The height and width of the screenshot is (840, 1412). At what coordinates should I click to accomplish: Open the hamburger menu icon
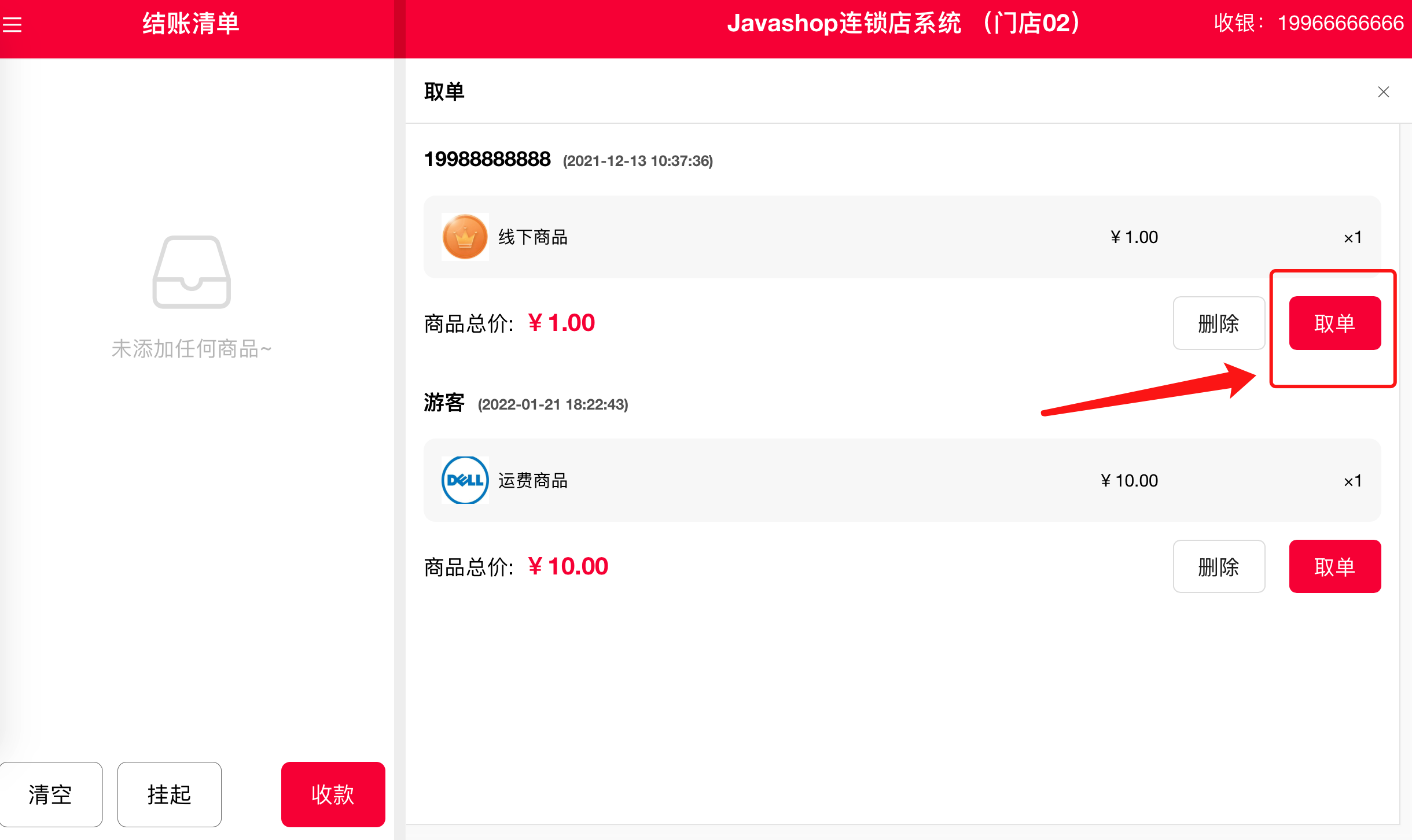(12, 25)
